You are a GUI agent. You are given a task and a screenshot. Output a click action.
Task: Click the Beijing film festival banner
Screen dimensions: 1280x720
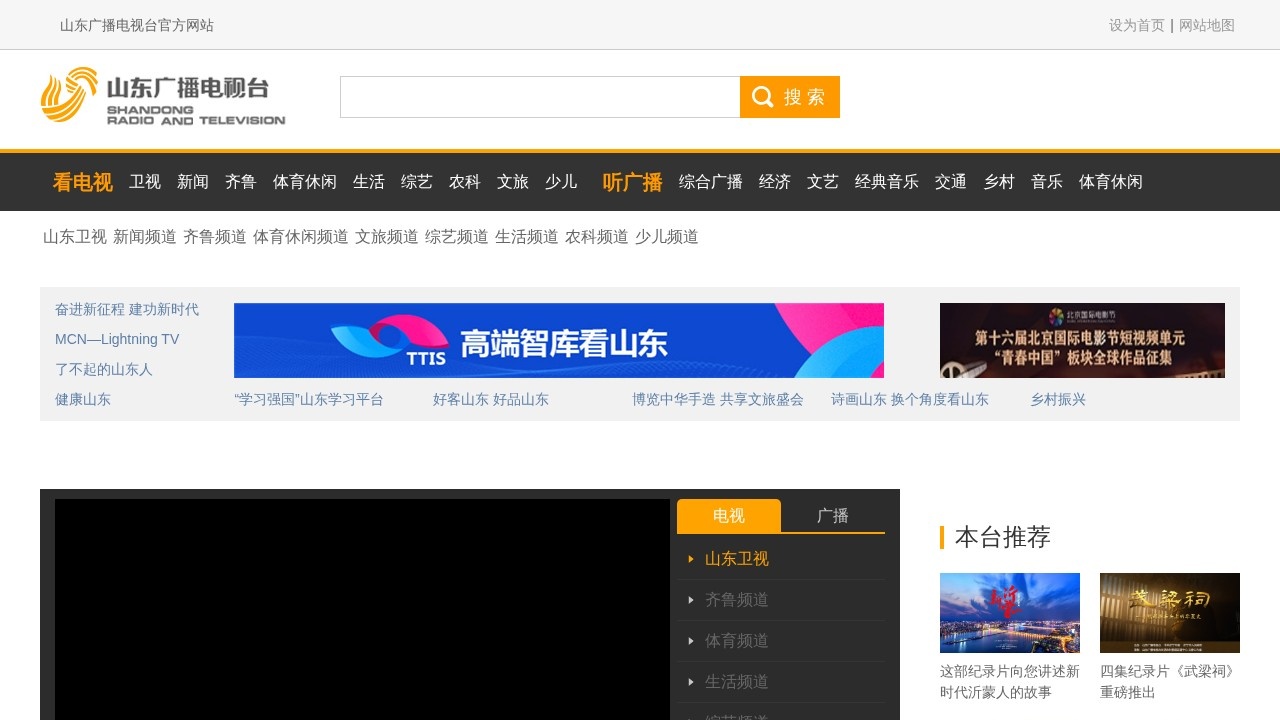pos(1082,340)
